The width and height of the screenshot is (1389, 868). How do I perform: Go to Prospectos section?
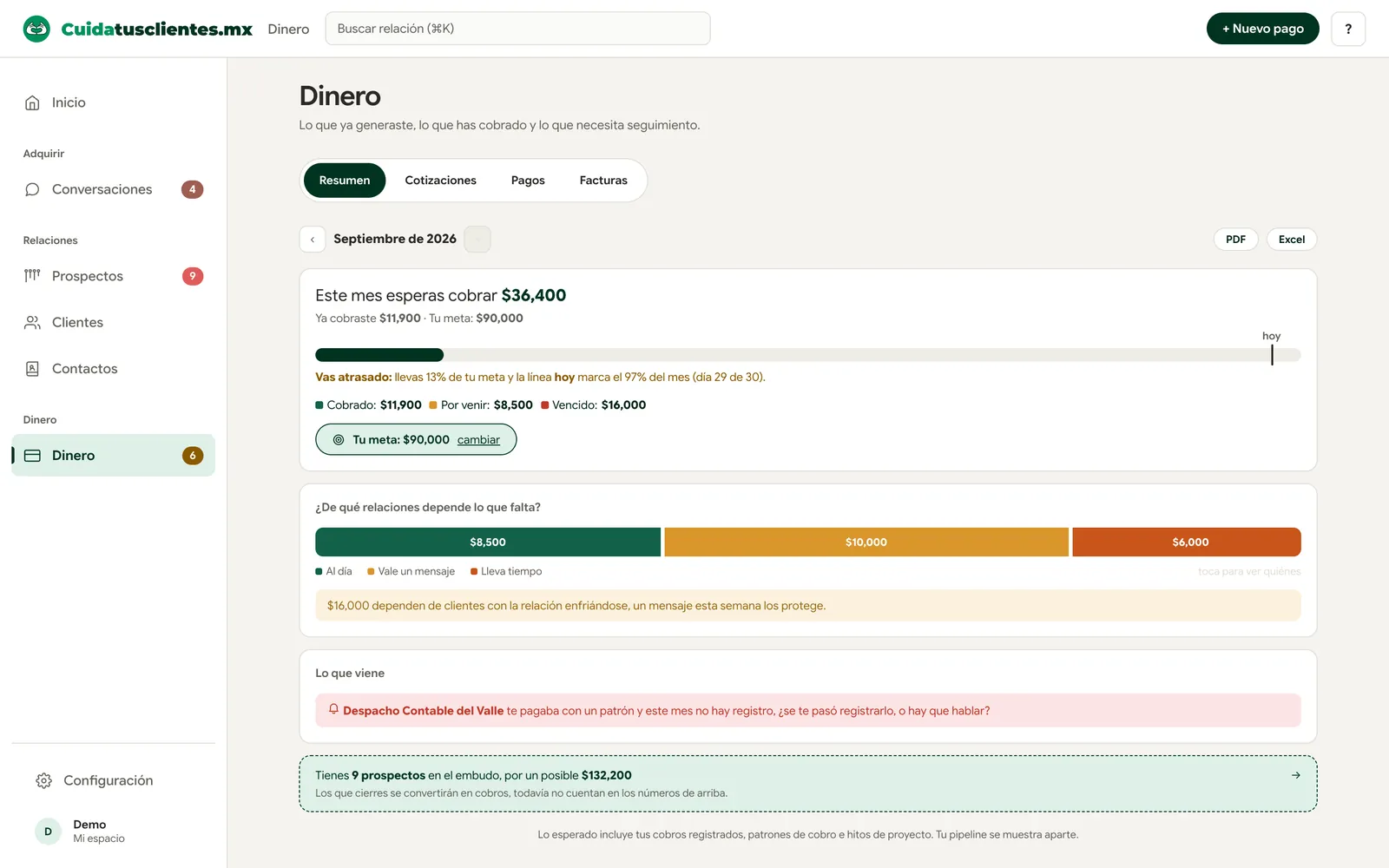click(x=113, y=276)
